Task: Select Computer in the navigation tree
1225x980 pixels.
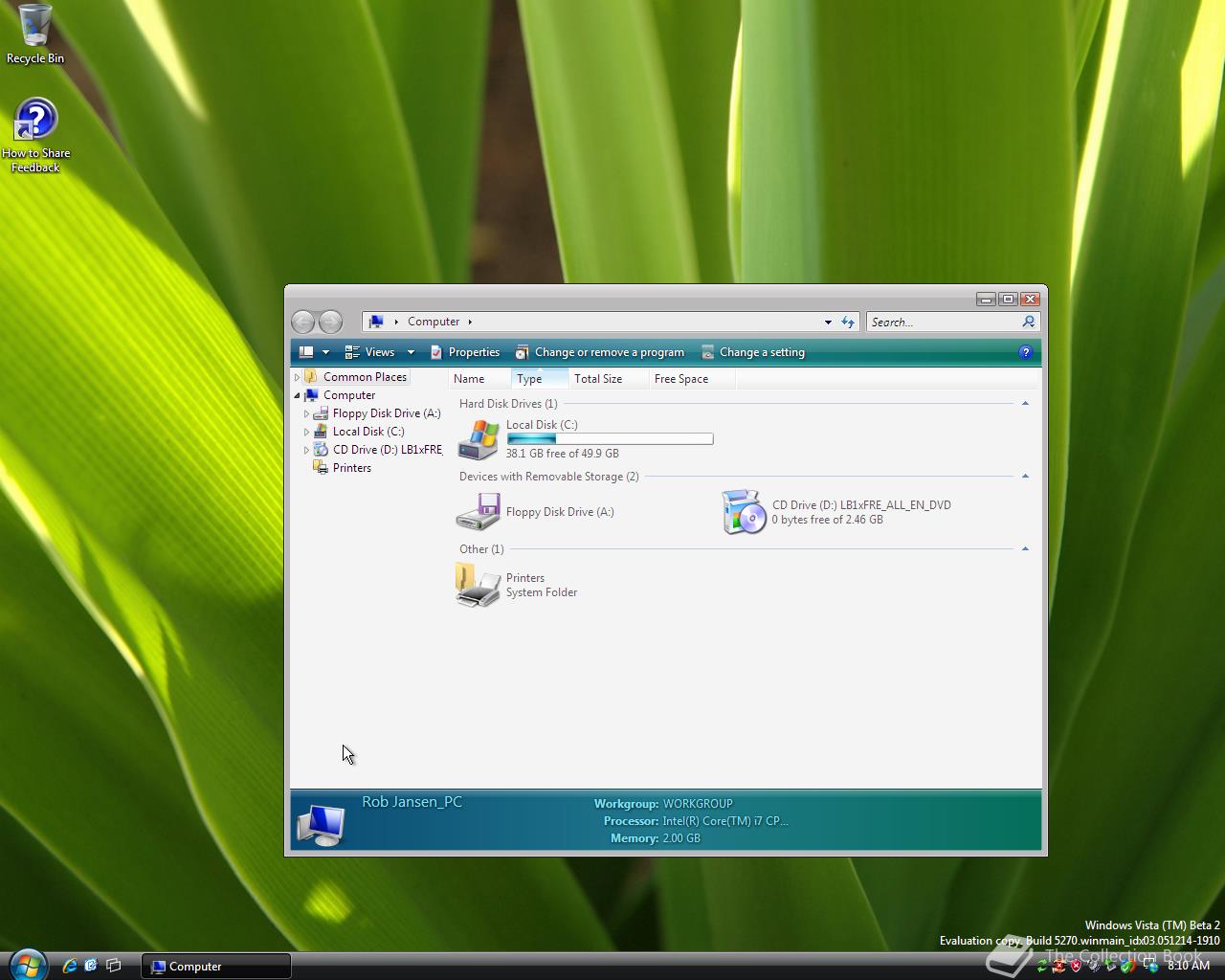Action: point(349,395)
